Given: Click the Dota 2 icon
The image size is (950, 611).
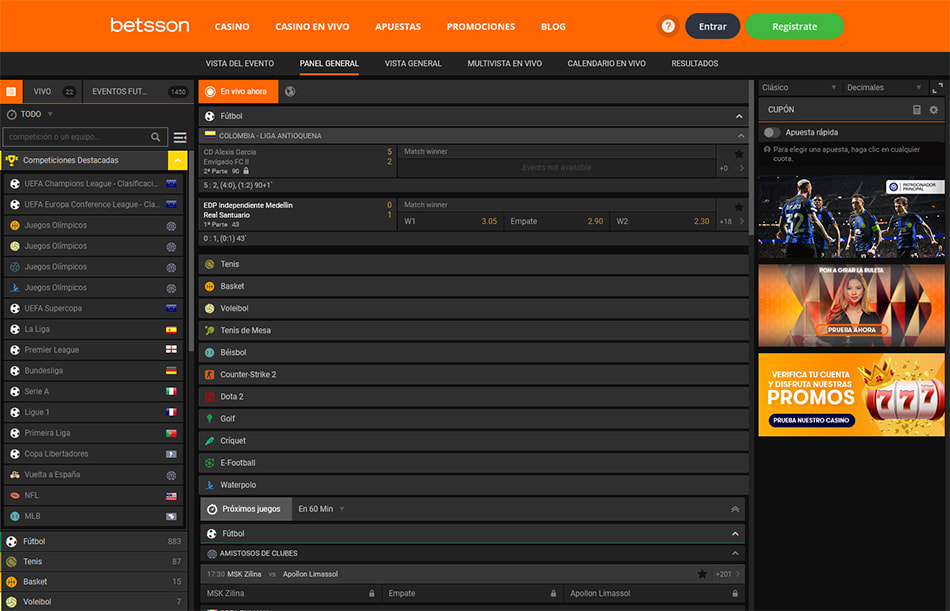Looking at the screenshot, I should click(x=210, y=396).
